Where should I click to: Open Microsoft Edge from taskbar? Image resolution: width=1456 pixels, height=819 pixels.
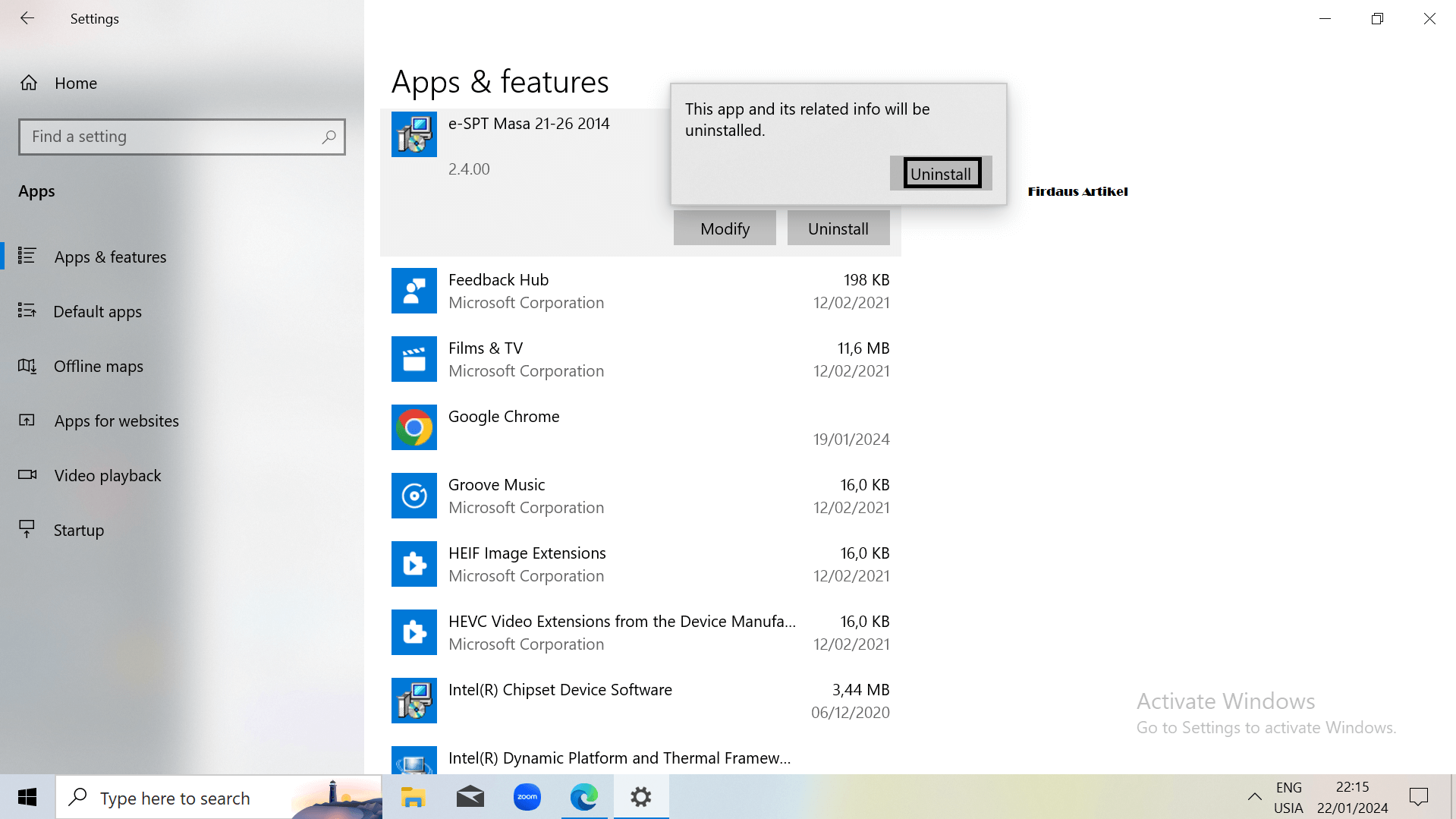pos(584,797)
